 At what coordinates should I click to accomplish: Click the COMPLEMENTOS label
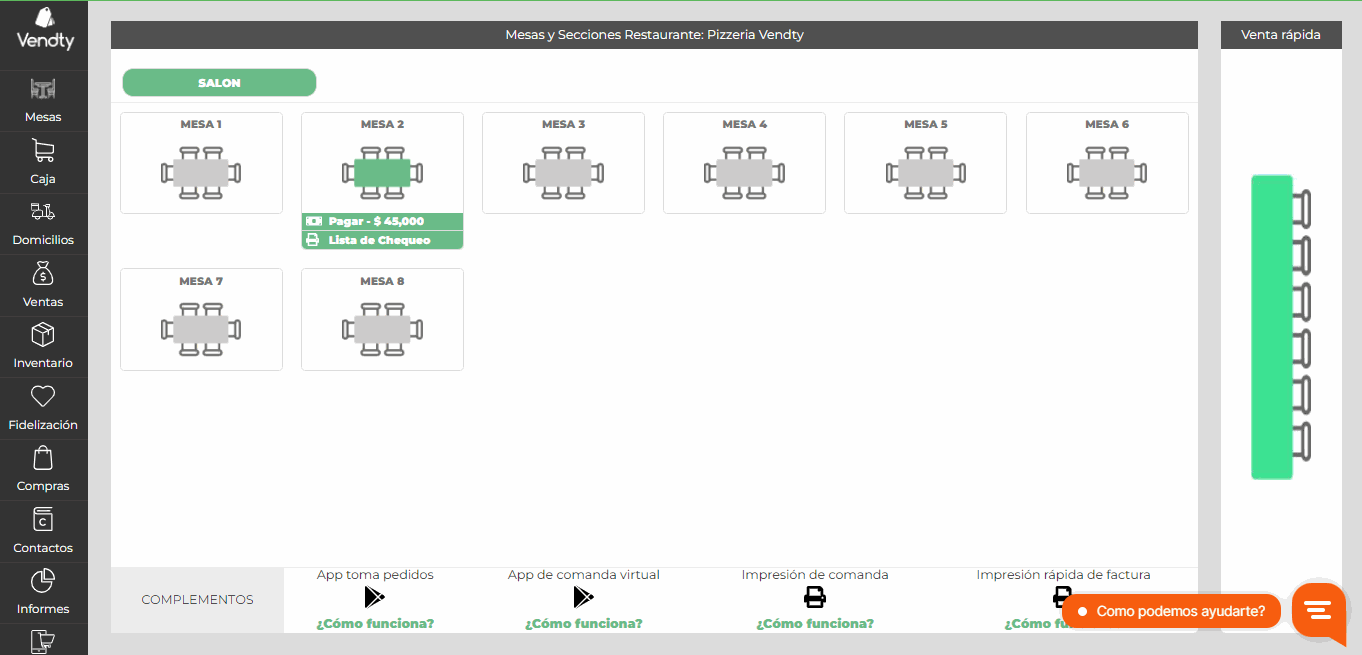198,600
